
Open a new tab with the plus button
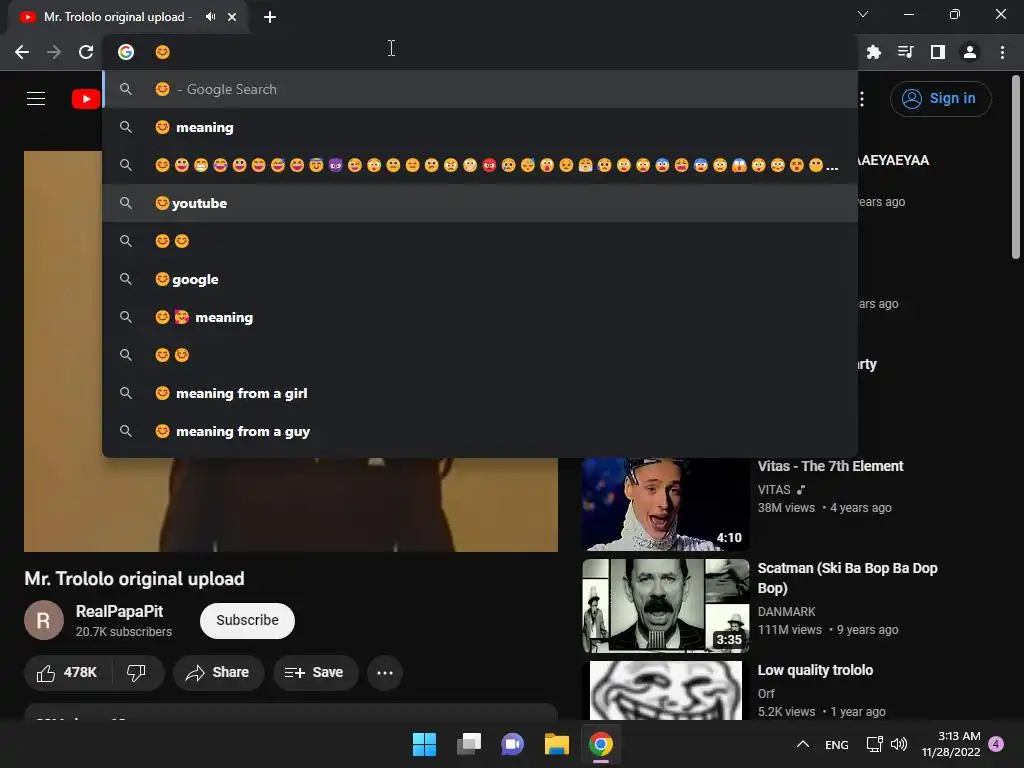click(x=270, y=17)
